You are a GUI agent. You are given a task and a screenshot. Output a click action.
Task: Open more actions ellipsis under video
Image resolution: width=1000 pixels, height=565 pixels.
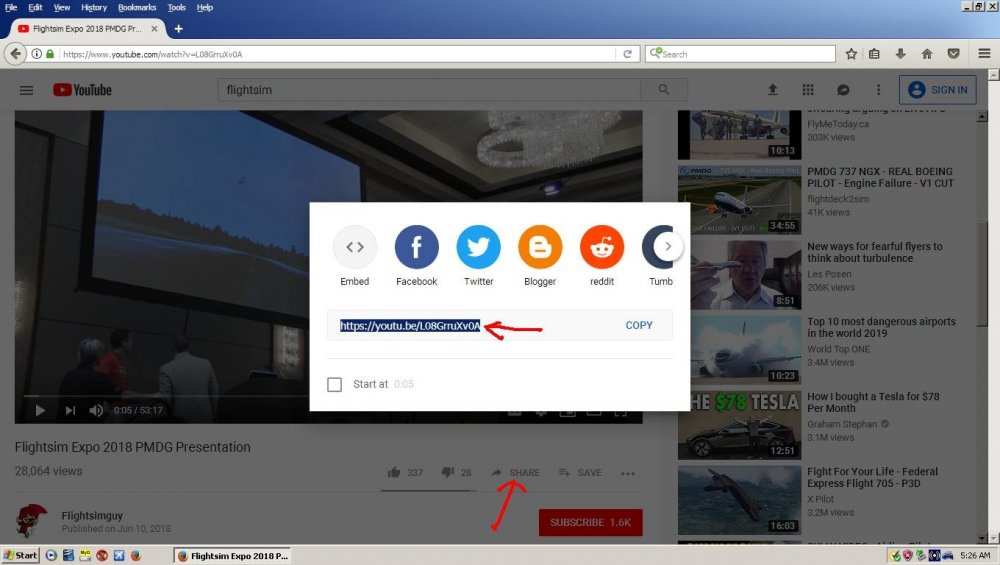628,473
